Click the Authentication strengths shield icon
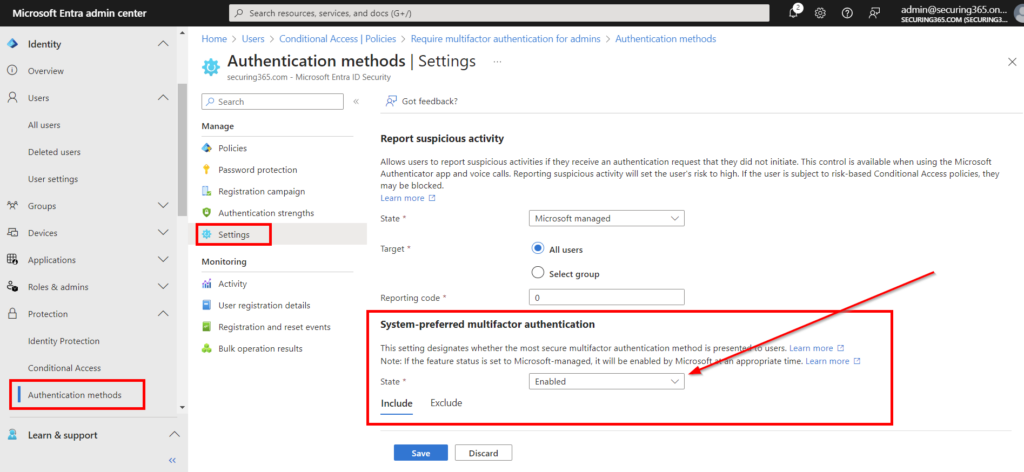Viewport: 1024px width, 472px height. tap(207, 213)
